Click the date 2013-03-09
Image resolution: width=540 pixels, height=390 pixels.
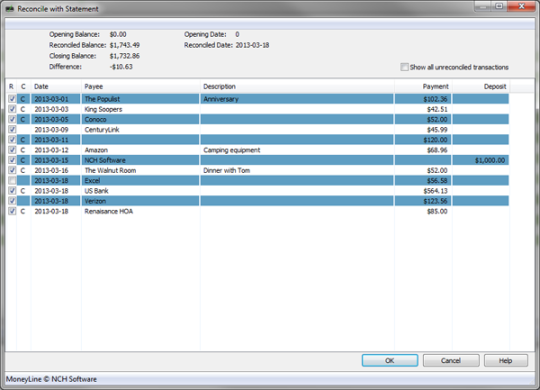(x=51, y=130)
